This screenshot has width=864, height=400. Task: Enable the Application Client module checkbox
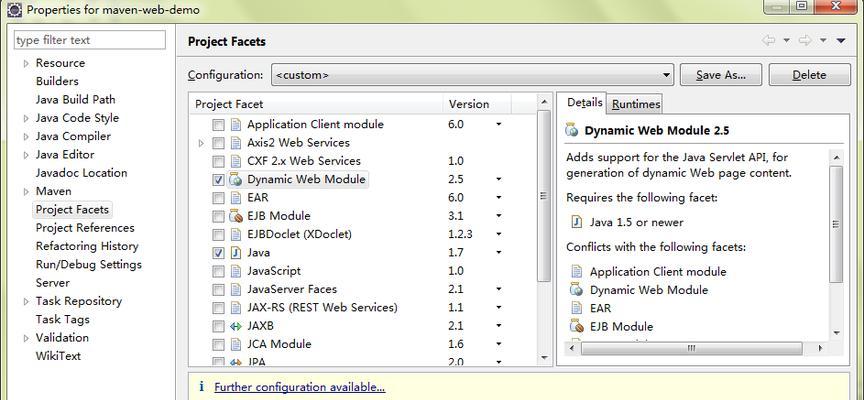[x=218, y=125]
